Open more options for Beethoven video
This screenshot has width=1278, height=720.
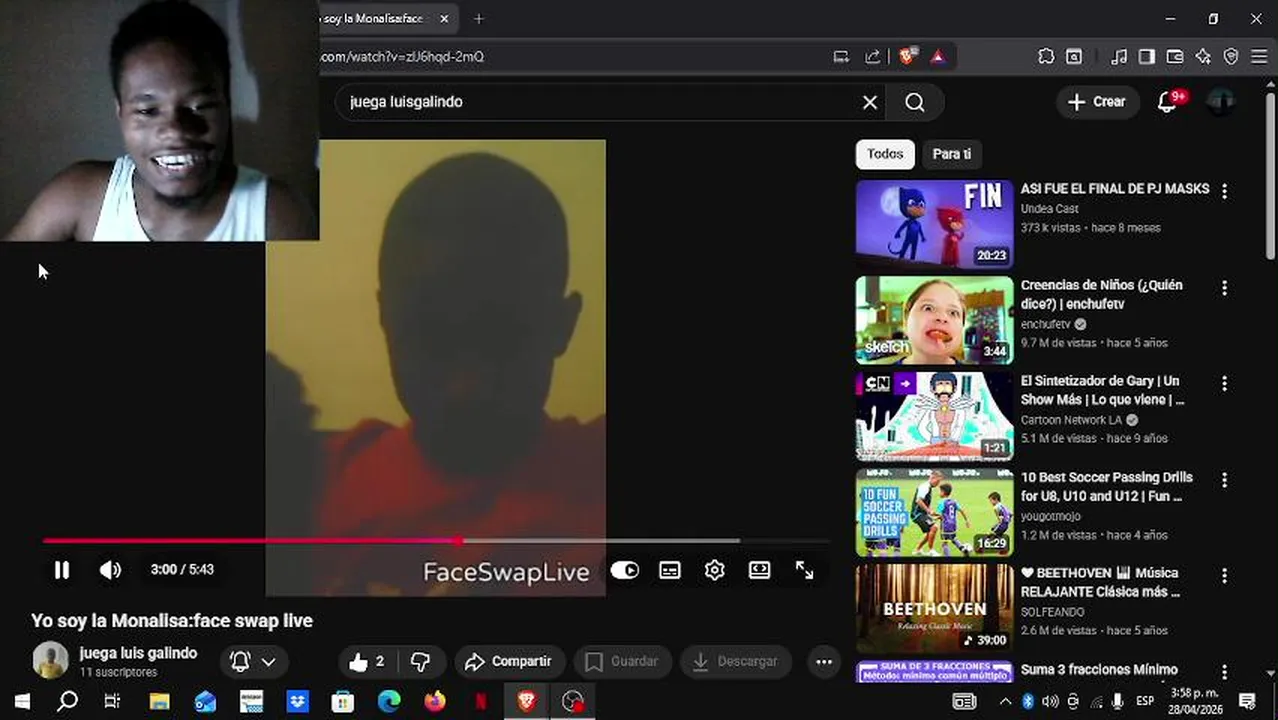(x=1224, y=576)
